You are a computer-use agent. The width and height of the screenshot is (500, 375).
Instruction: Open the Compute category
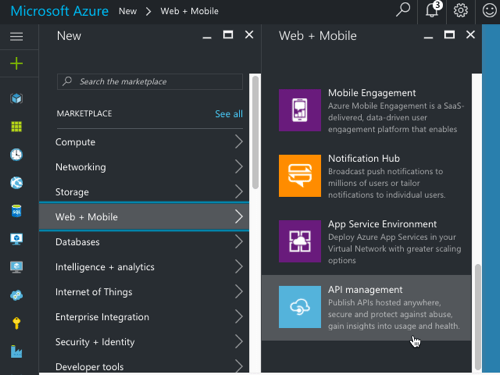point(144,142)
